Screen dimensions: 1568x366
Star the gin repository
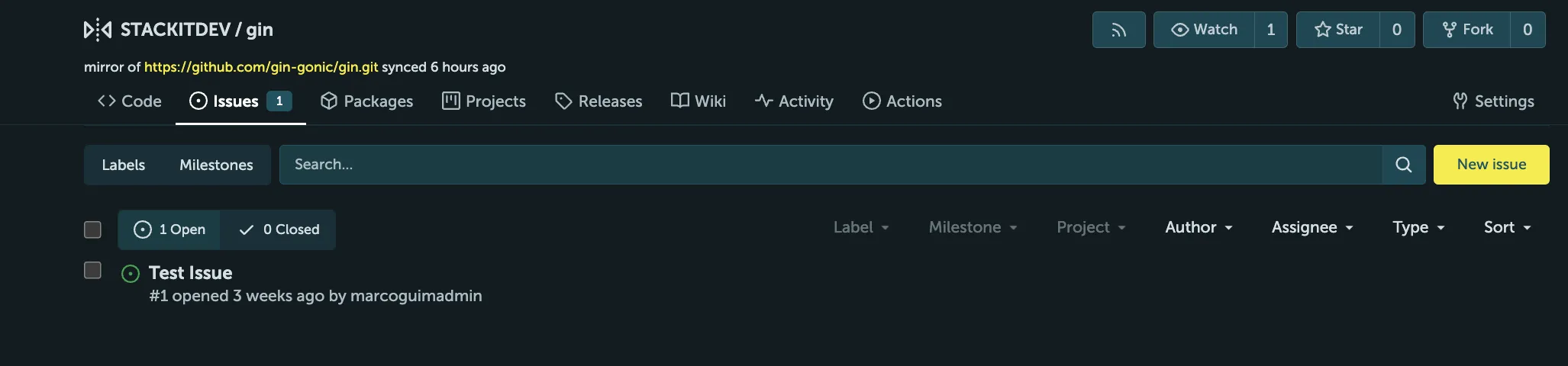1338,30
